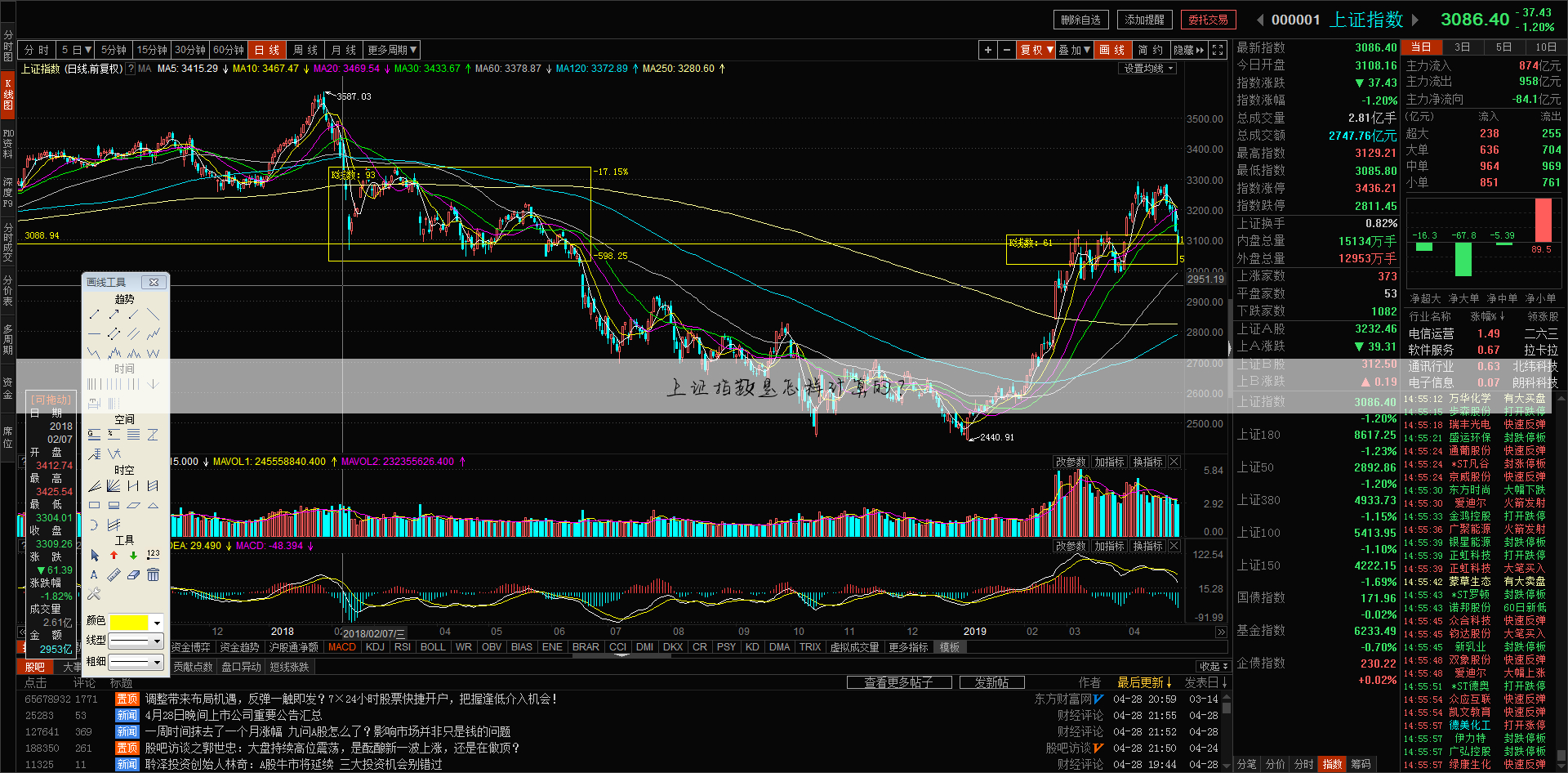Viewport: 1568px width, 773px height.
Task: Go to next stock with right arrow
Action: (1415, 20)
